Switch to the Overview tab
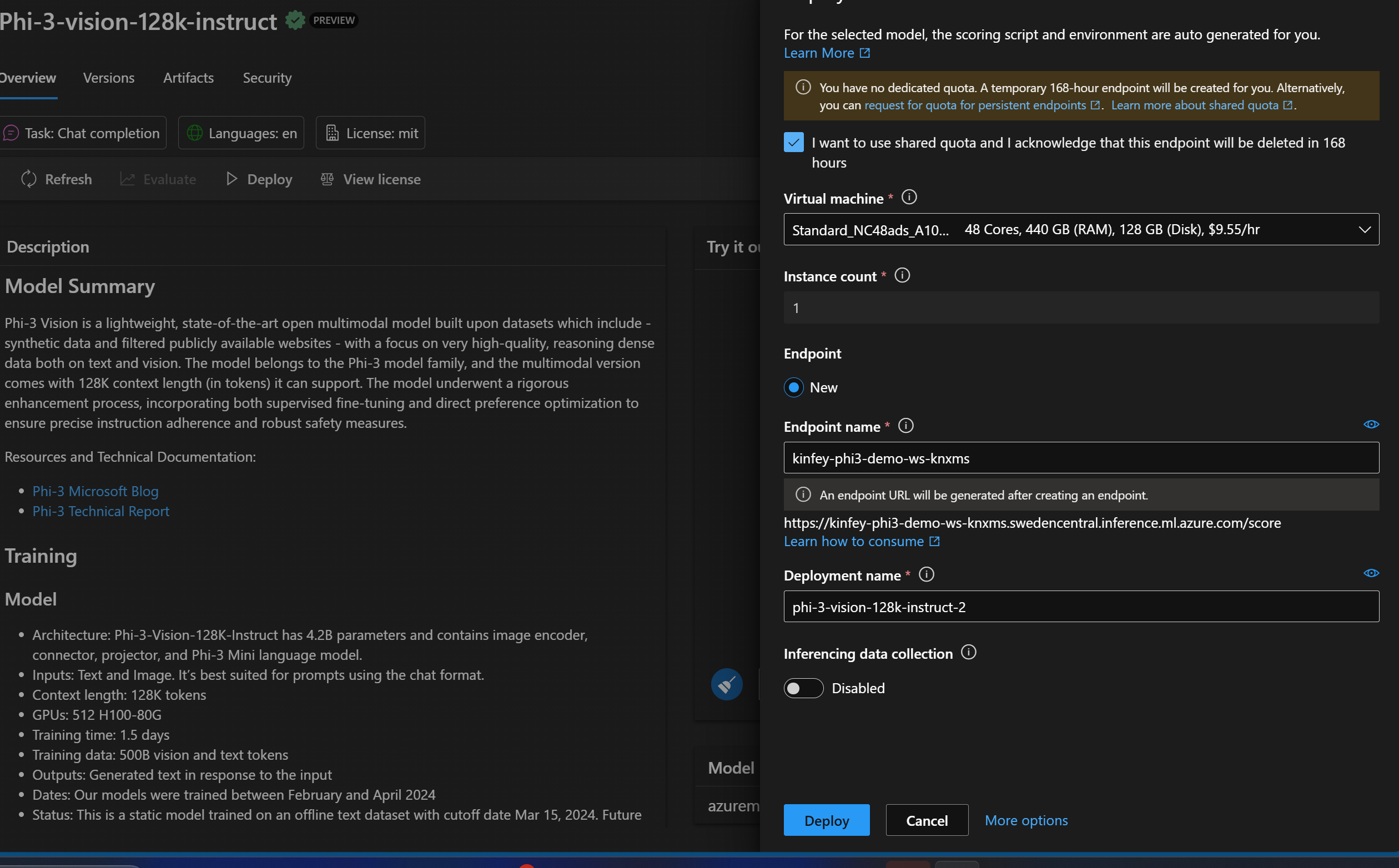 [28, 78]
